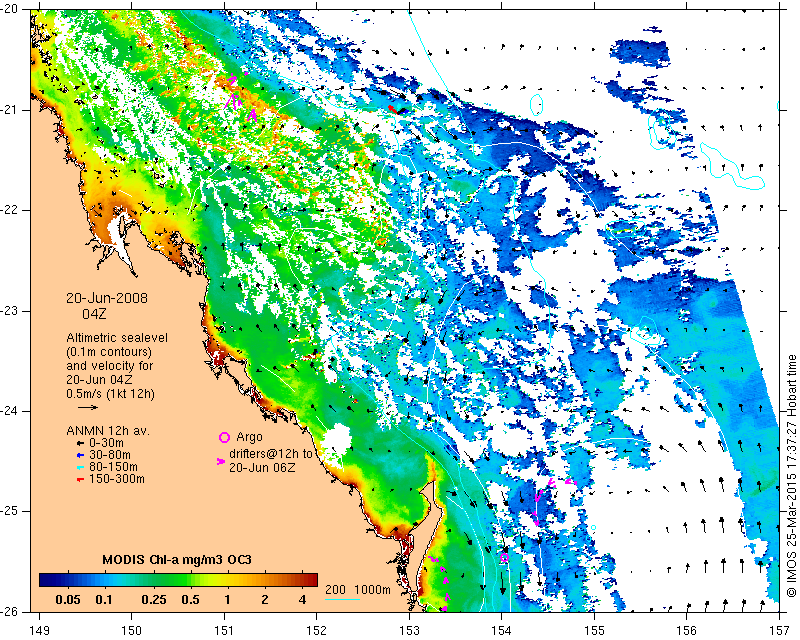Click the 'ANMN 12h av.' legend heading
The width and height of the screenshot is (800, 640).
[108, 431]
